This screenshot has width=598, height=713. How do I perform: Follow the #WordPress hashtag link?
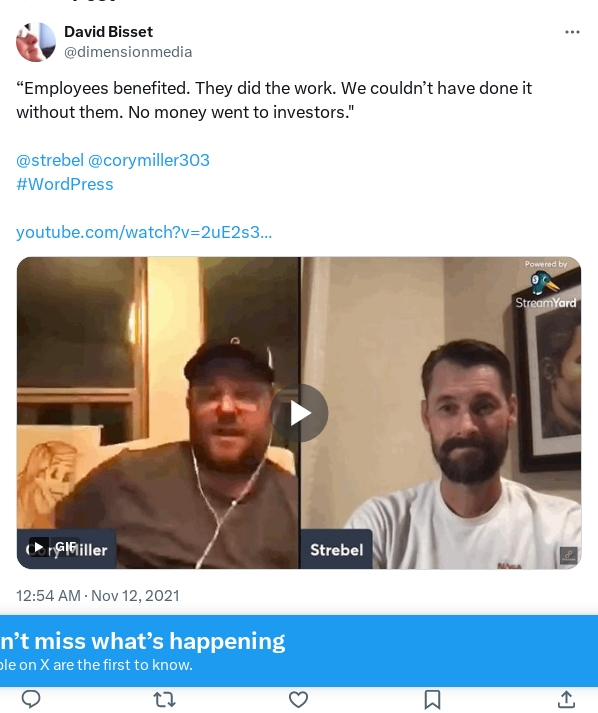pos(65,184)
